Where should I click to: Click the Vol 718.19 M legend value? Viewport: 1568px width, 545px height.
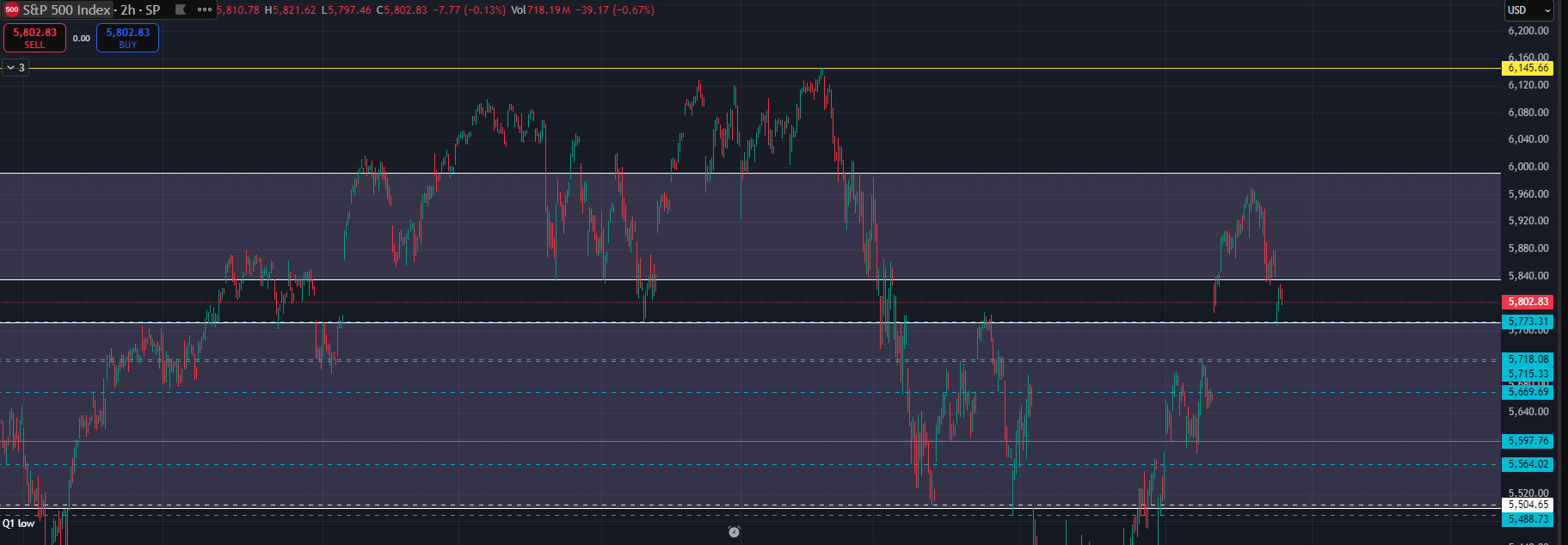pyautogui.click(x=540, y=10)
